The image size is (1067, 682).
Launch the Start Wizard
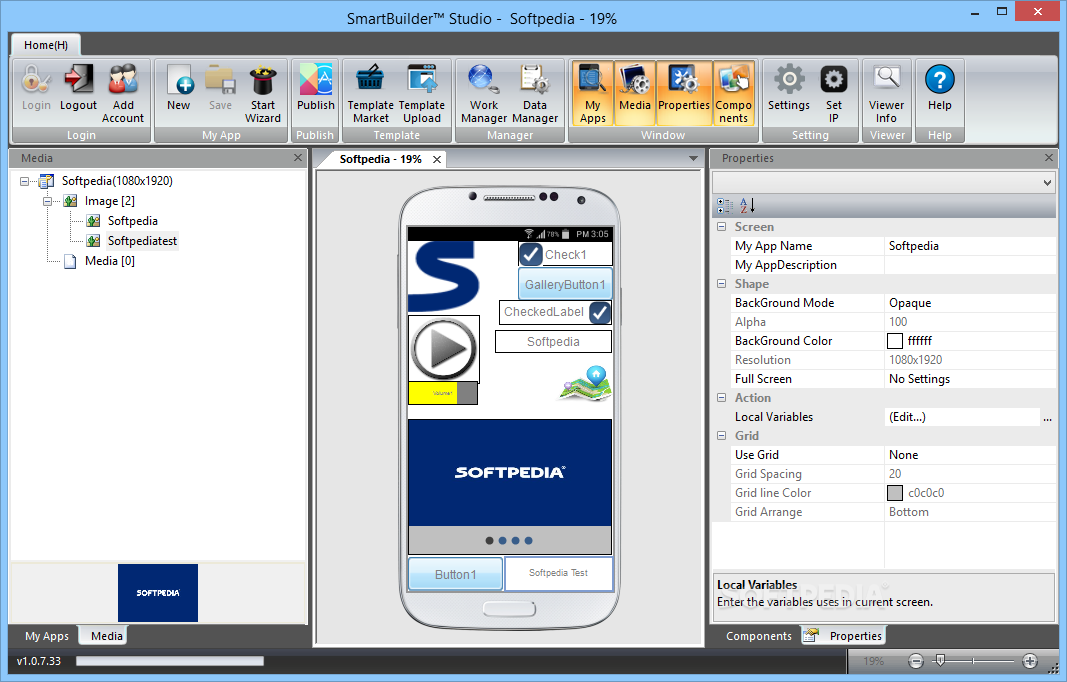263,94
